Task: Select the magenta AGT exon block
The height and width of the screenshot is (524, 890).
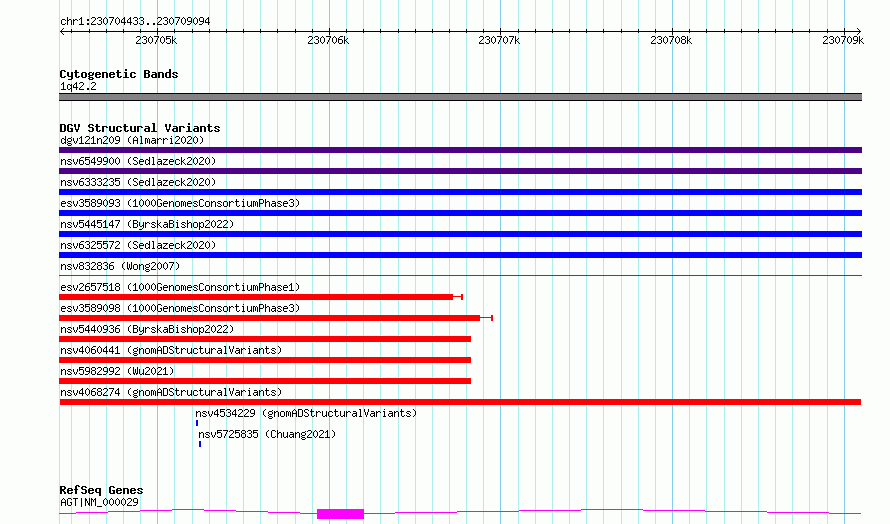Action: click(340, 514)
